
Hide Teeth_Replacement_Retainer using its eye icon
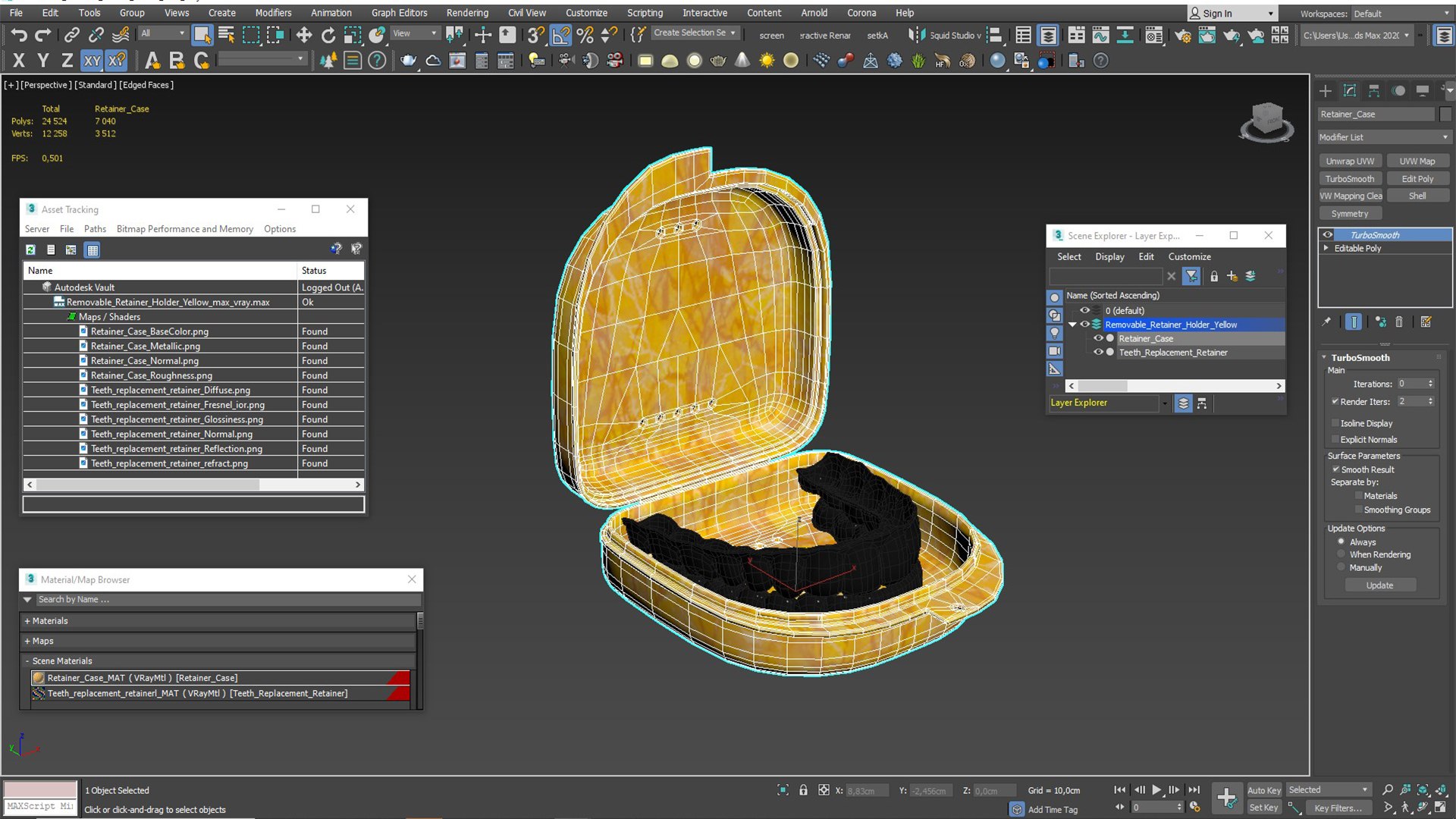(x=1098, y=352)
